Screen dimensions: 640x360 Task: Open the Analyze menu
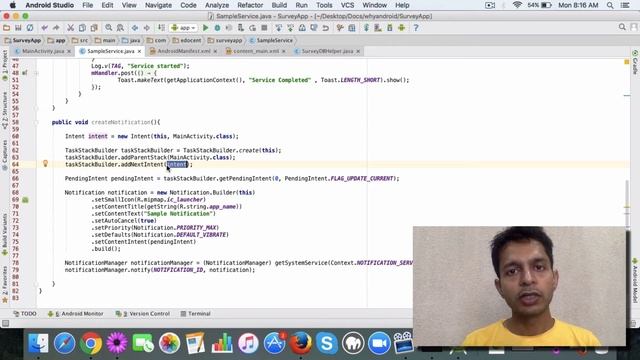click(x=217, y=5)
